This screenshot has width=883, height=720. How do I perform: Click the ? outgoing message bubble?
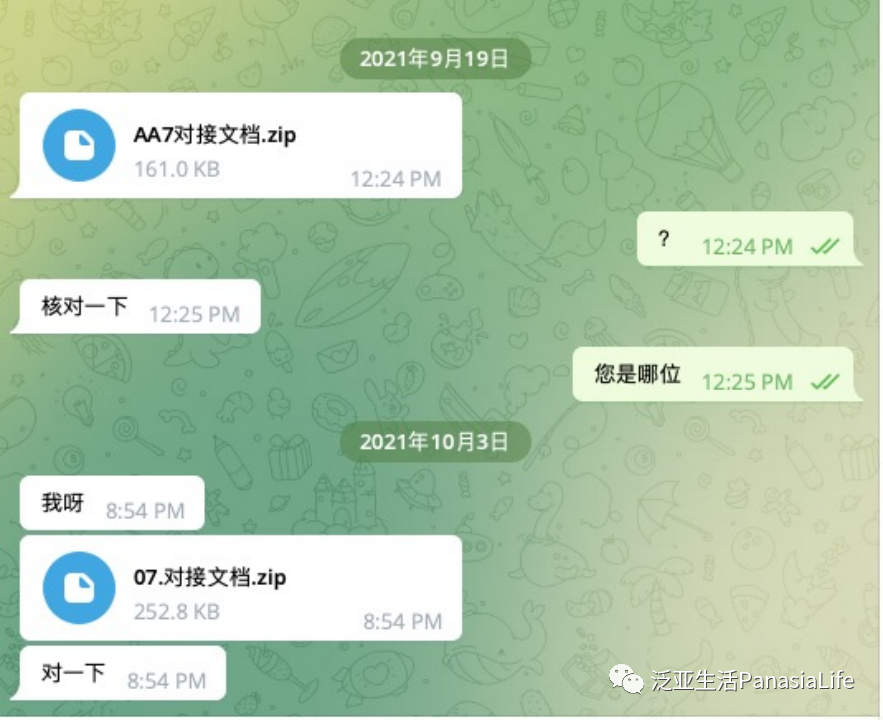click(x=749, y=239)
